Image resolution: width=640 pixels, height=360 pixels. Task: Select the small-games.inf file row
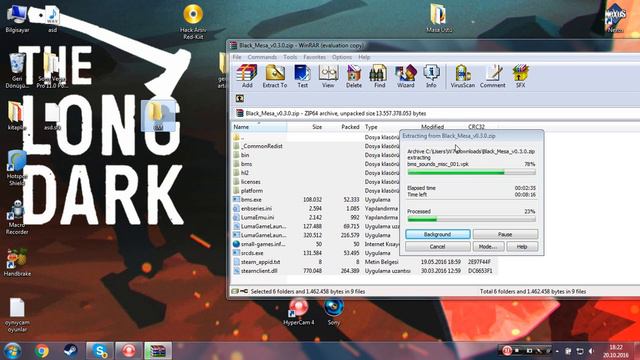point(316,244)
